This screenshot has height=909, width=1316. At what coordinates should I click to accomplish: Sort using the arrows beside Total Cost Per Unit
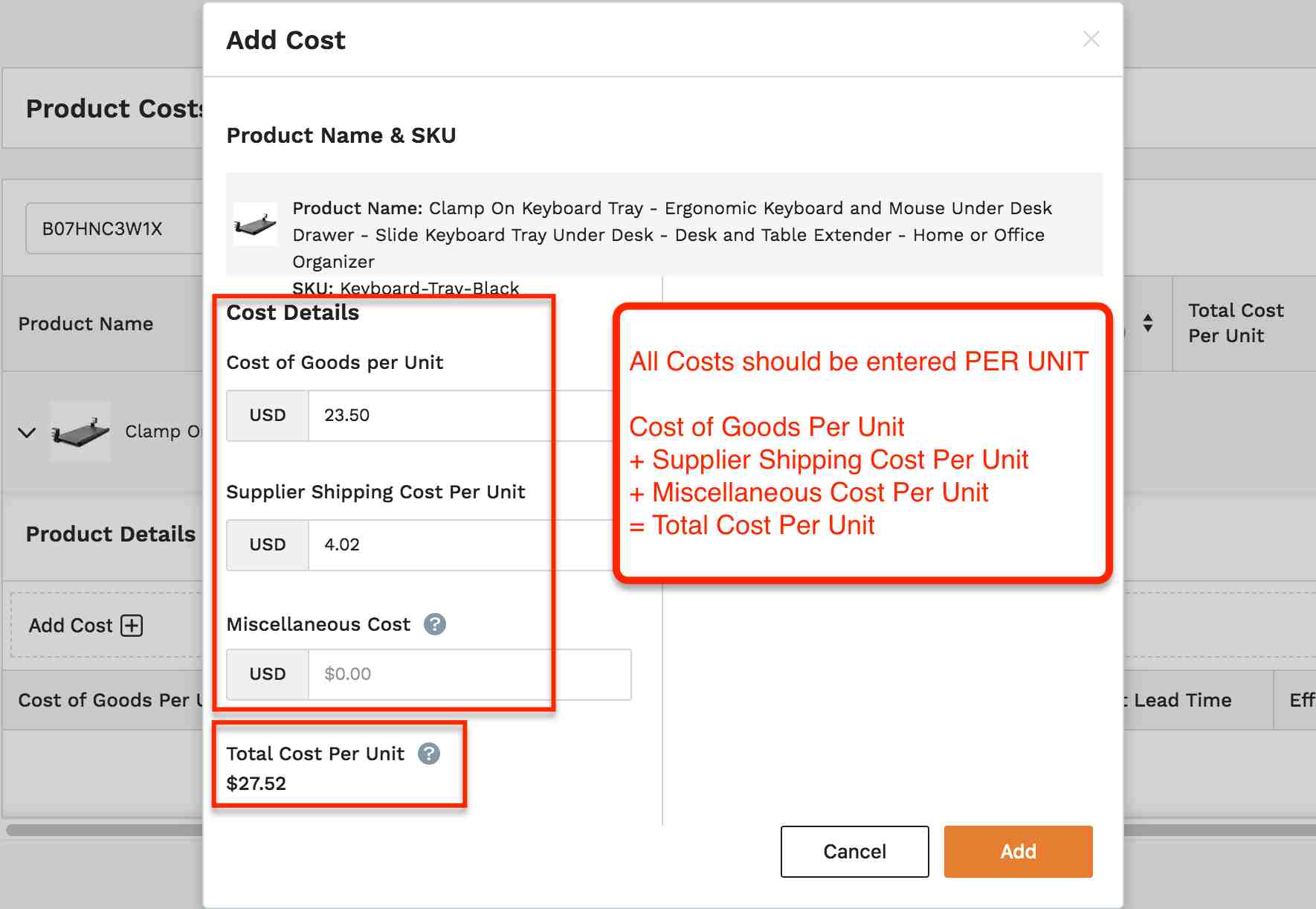[1148, 323]
